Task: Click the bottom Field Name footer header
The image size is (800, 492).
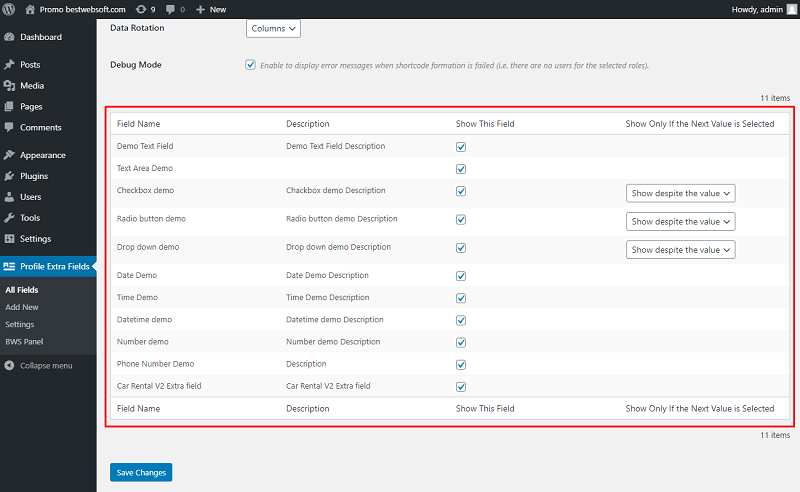Action: [x=138, y=408]
